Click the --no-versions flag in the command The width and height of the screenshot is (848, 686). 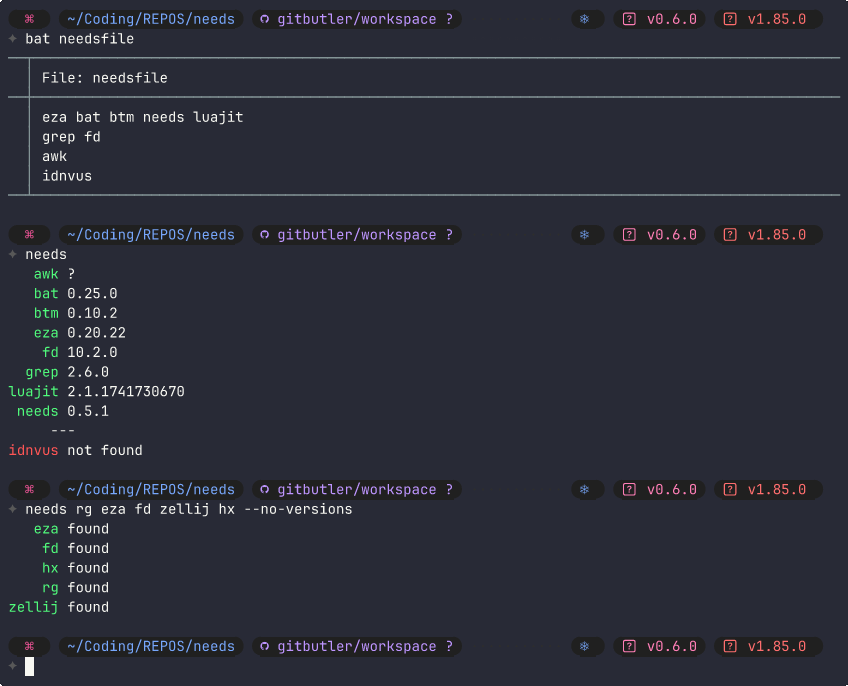tap(298, 509)
